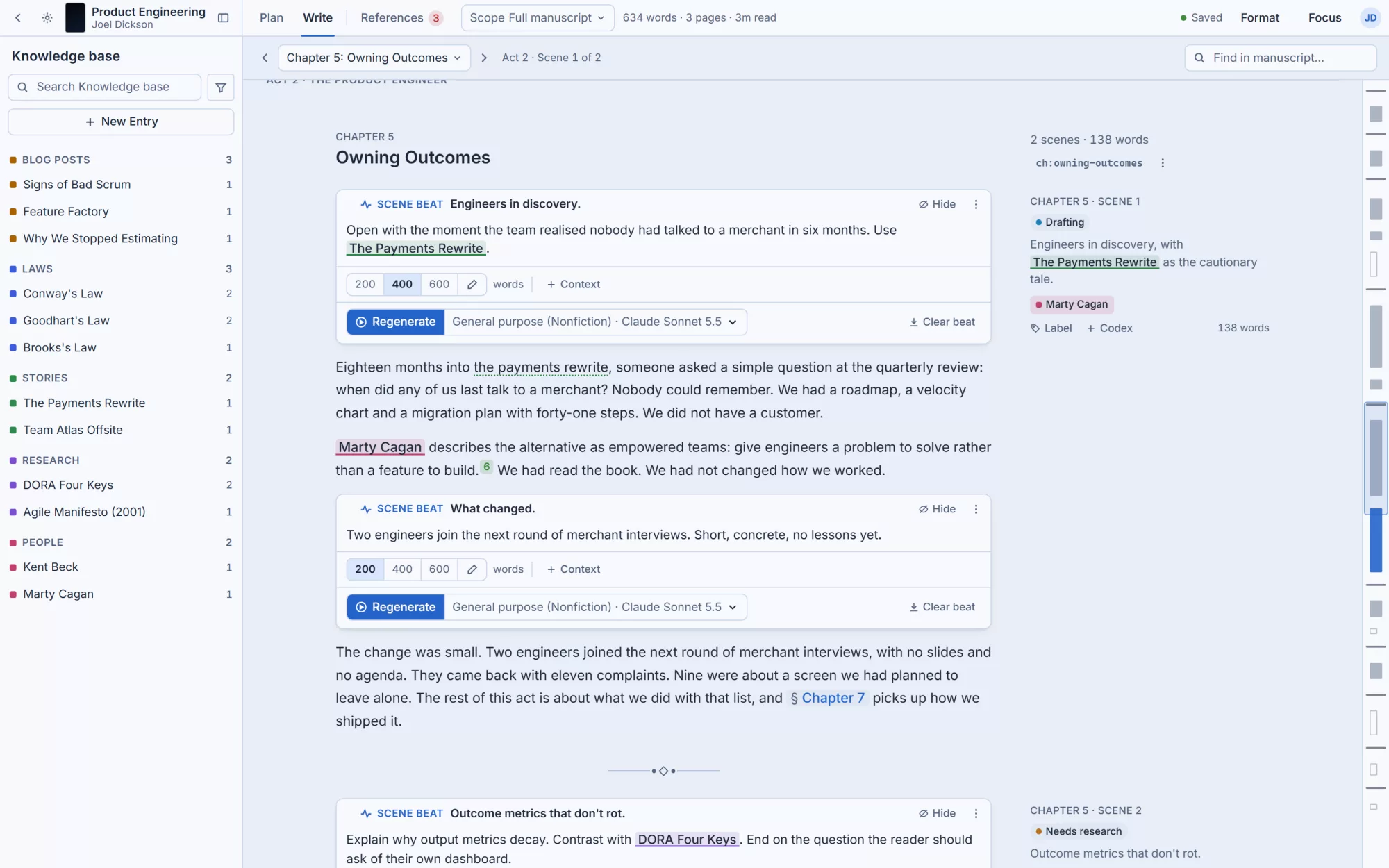
Task: Click the Find in manuscript field
Action: 1280,58
